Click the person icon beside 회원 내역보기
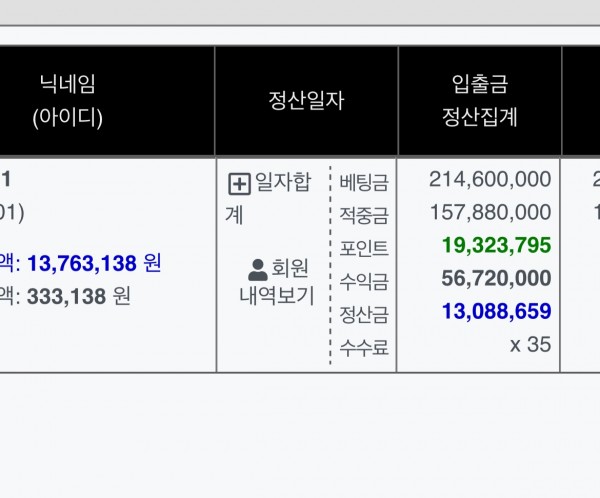Viewport: 600px width, 498px height. click(258, 269)
